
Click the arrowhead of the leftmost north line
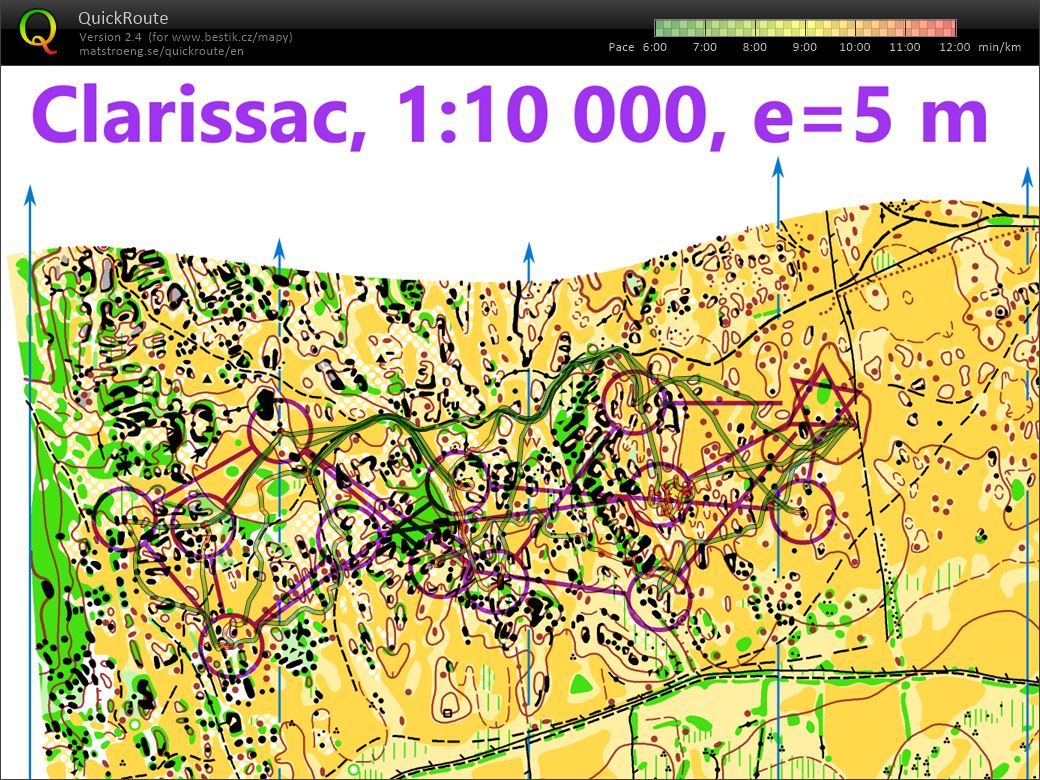(30, 193)
